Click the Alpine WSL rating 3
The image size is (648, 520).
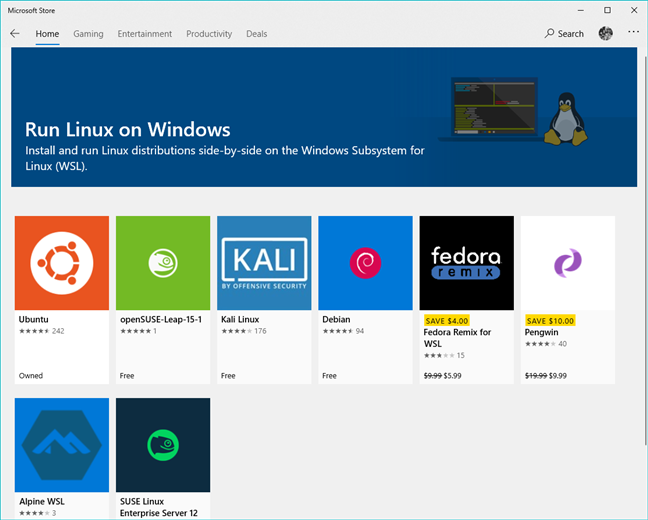click(x=38, y=513)
